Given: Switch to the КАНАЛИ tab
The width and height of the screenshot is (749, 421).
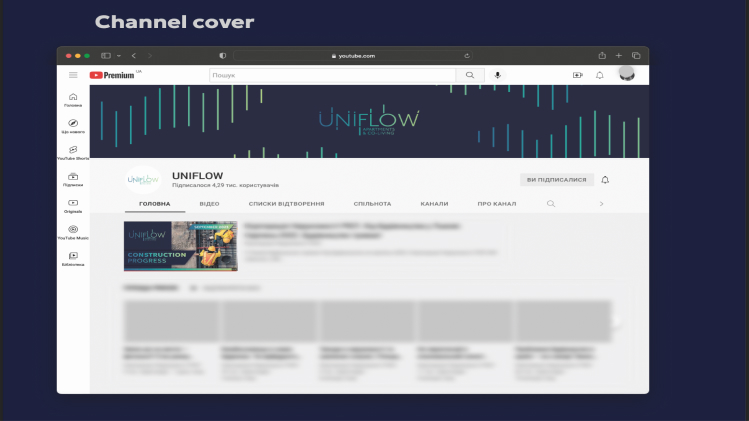Looking at the screenshot, I should click(x=434, y=204).
